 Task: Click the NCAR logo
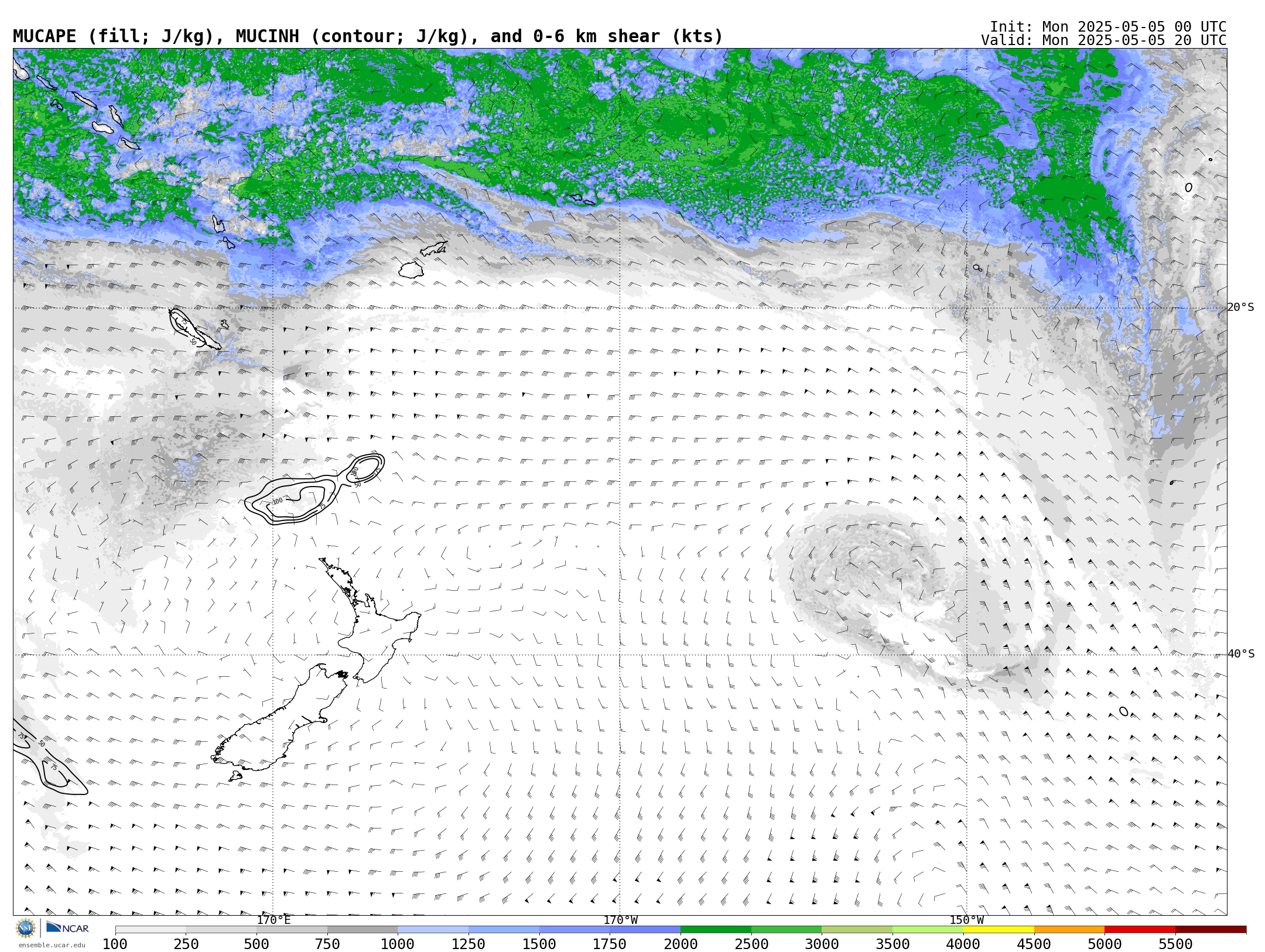67,928
